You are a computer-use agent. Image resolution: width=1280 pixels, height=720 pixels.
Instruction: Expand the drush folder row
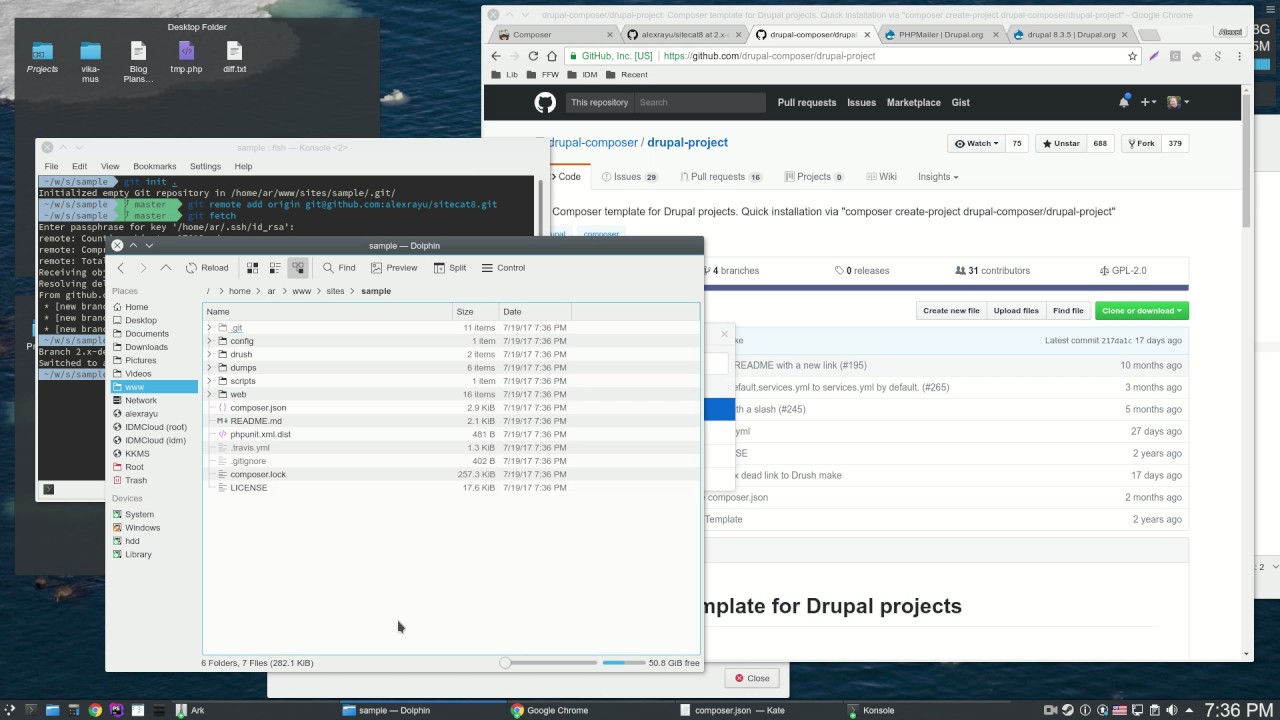tap(210, 354)
